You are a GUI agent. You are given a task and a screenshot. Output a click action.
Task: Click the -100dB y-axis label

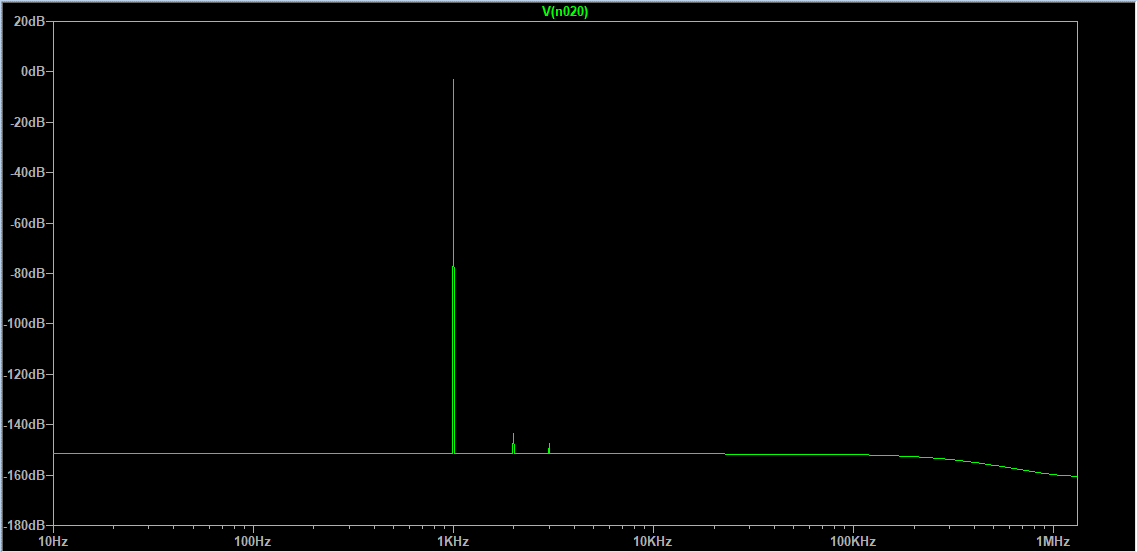click(x=26, y=324)
